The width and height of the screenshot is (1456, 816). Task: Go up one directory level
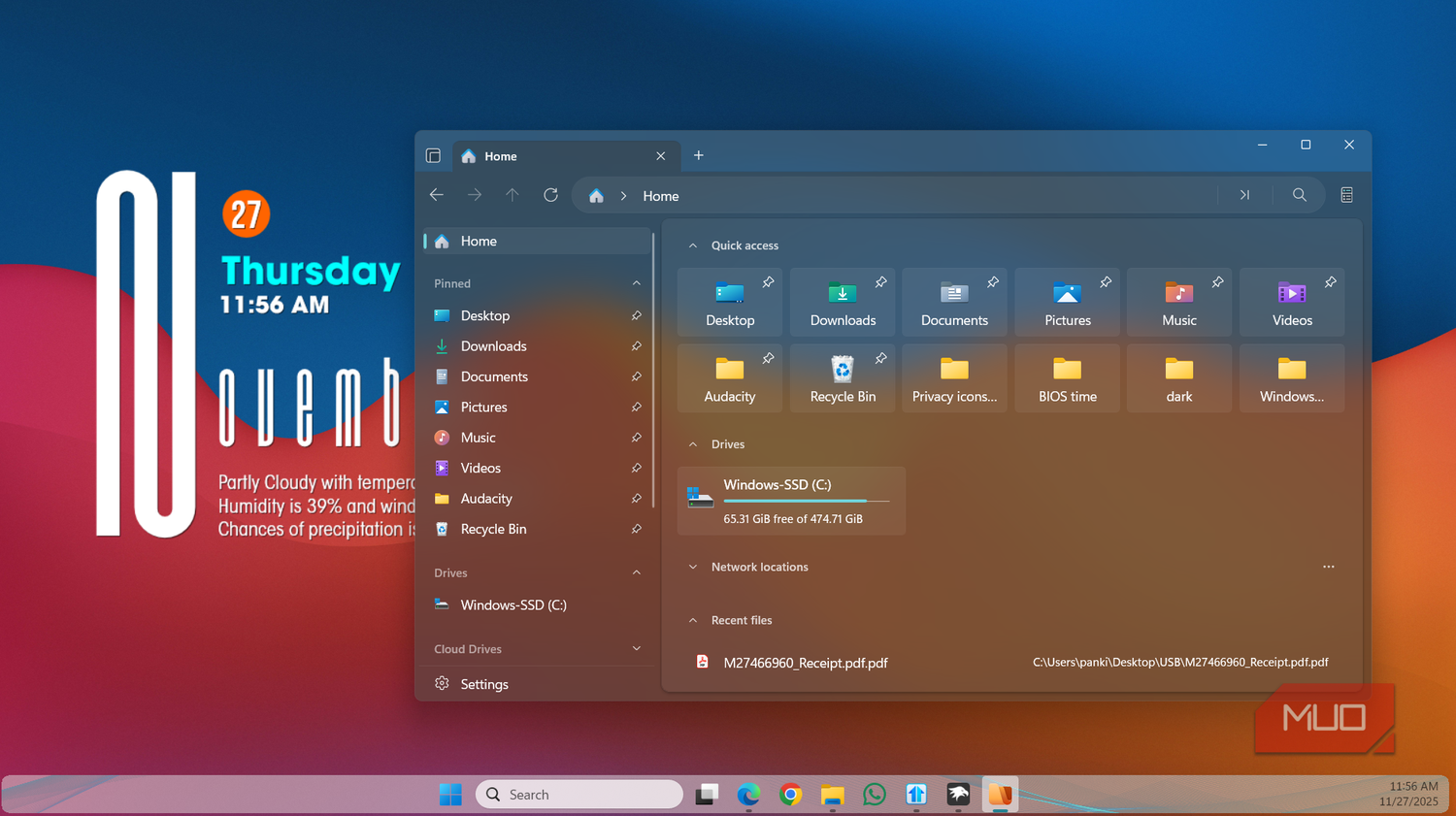tap(513, 195)
